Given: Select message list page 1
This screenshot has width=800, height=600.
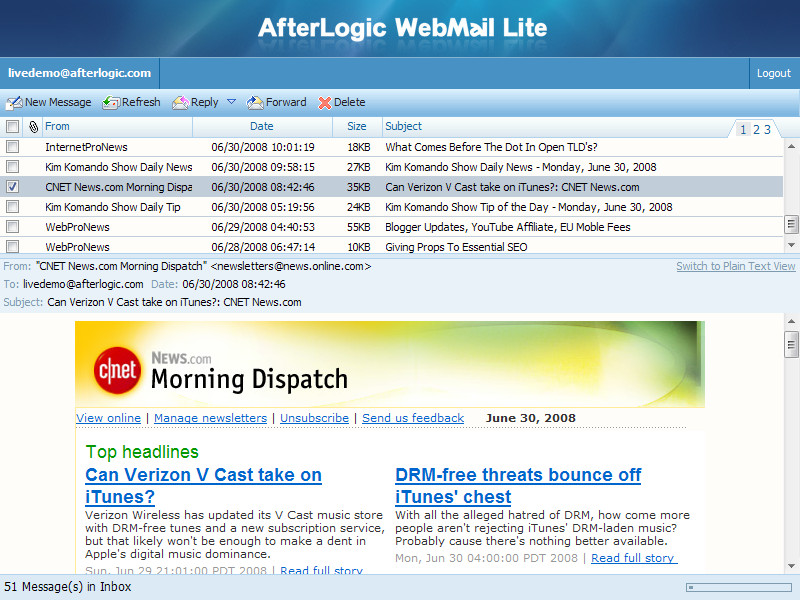Looking at the screenshot, I should point(743,130).
